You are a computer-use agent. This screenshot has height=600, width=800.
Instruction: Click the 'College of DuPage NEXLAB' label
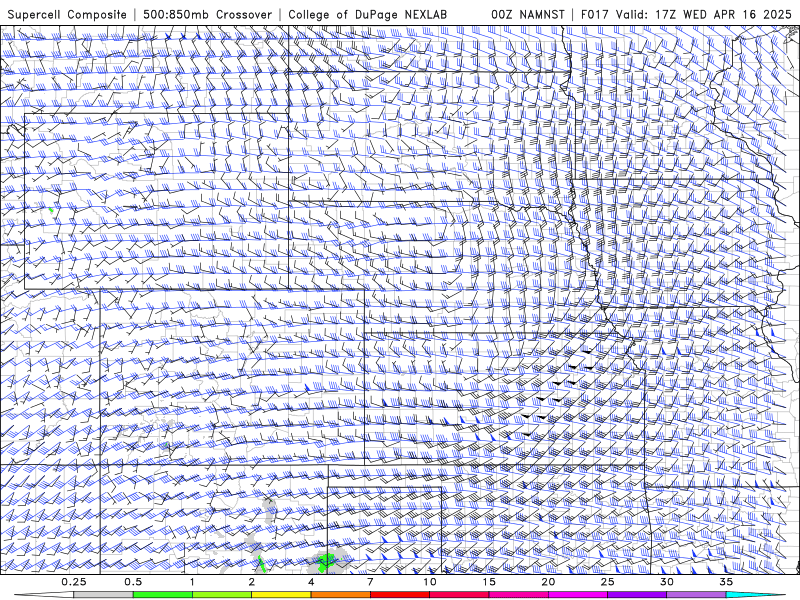coord(367,14)
